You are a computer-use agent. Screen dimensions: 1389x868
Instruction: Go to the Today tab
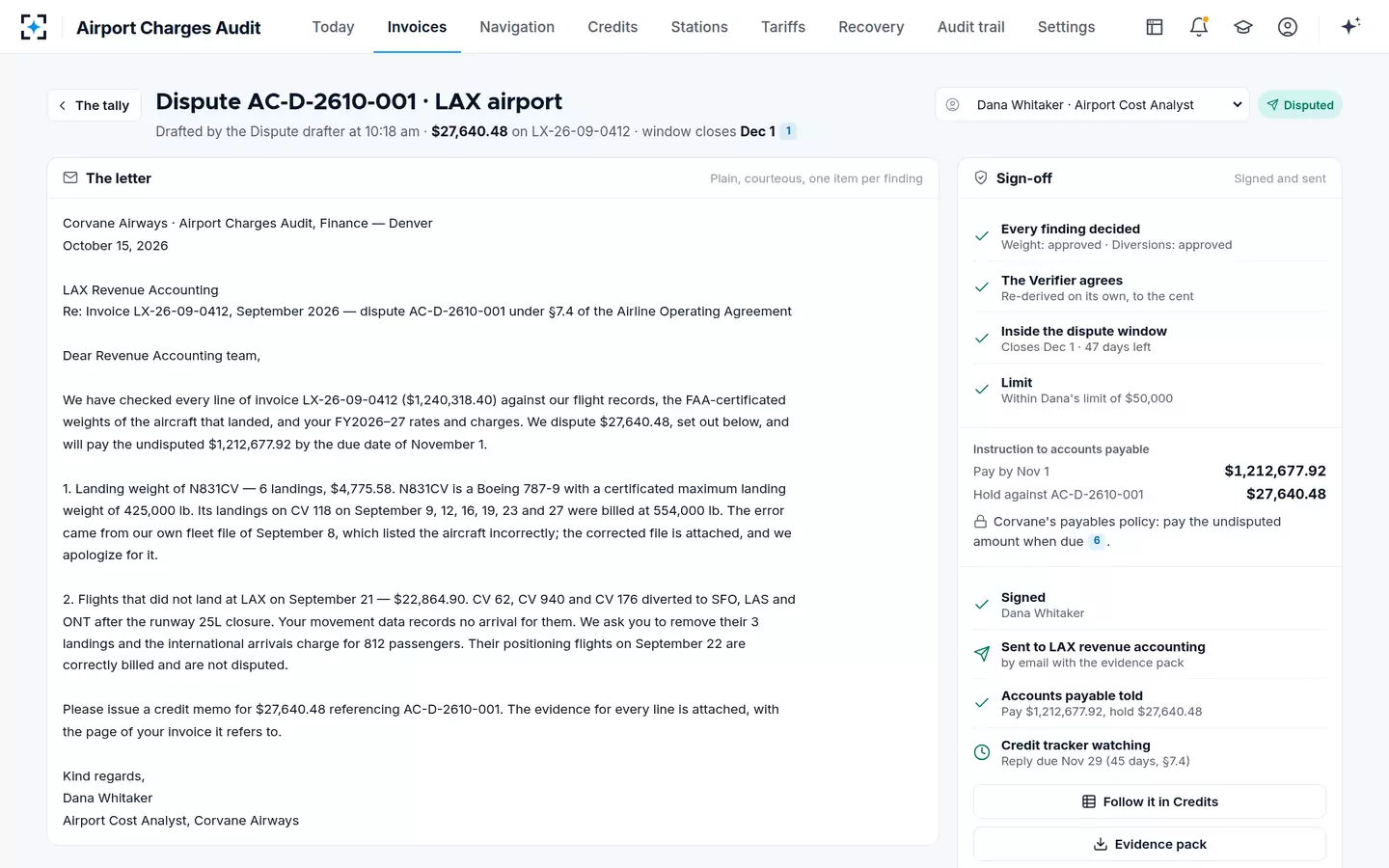(x=333, y=27)
